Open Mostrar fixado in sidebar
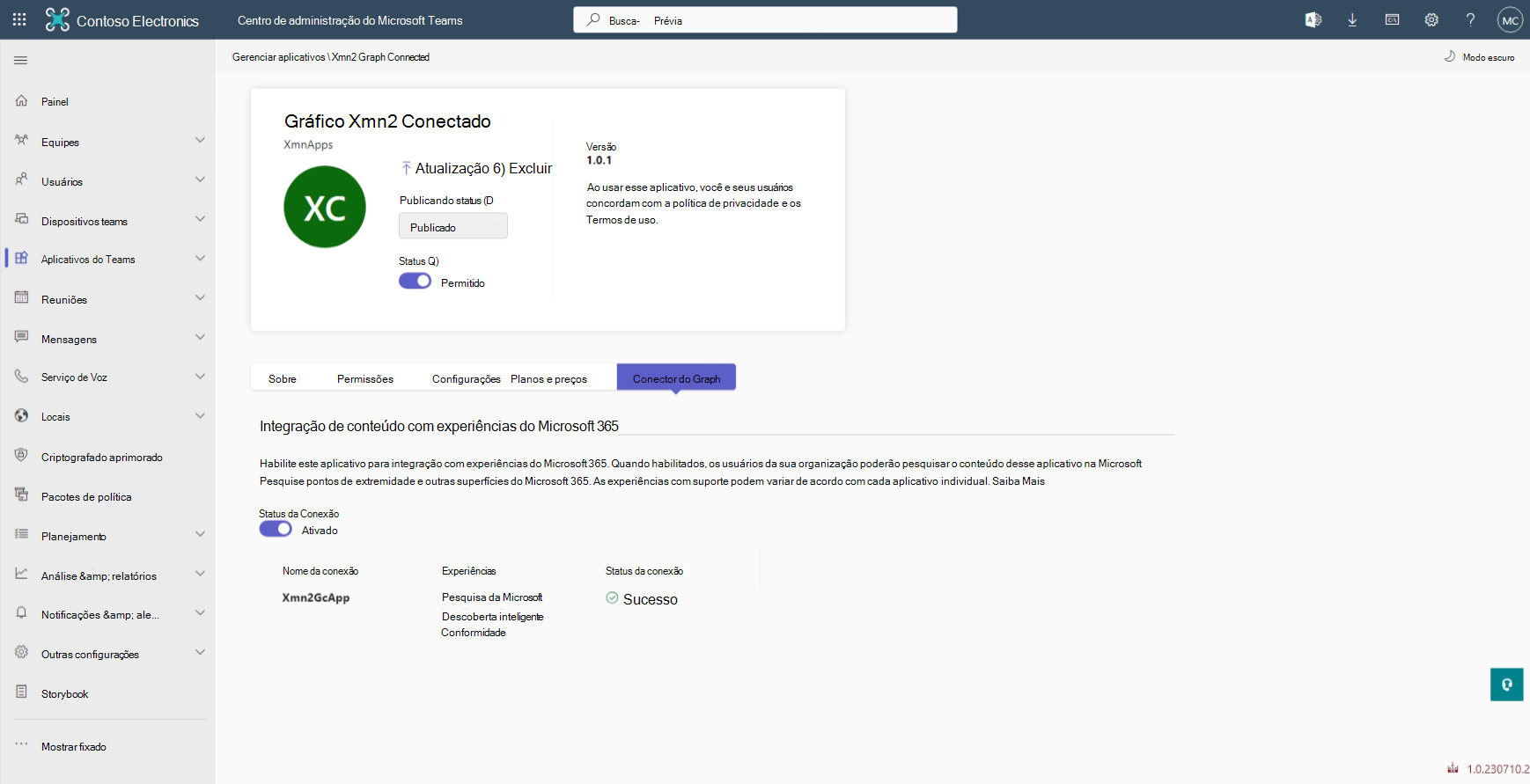This screenshot has width=1530, height=784. 74,747
